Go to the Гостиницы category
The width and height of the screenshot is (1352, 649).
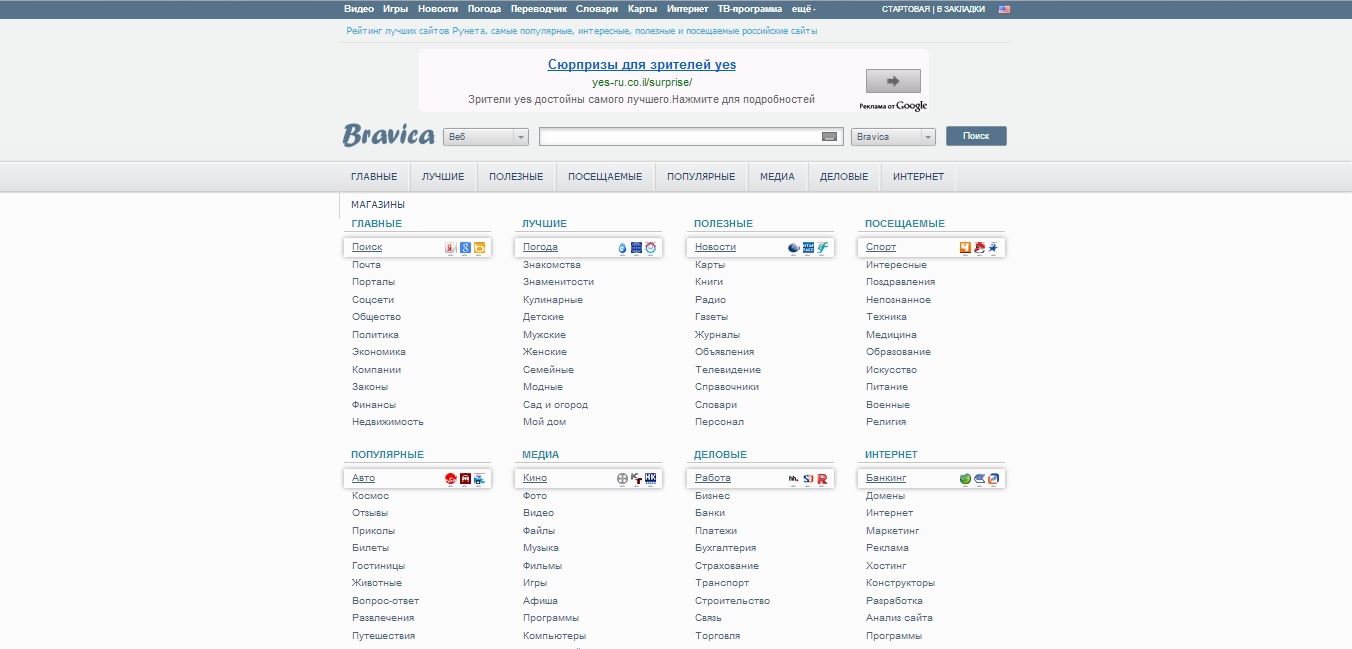click(x=378, y=566)
